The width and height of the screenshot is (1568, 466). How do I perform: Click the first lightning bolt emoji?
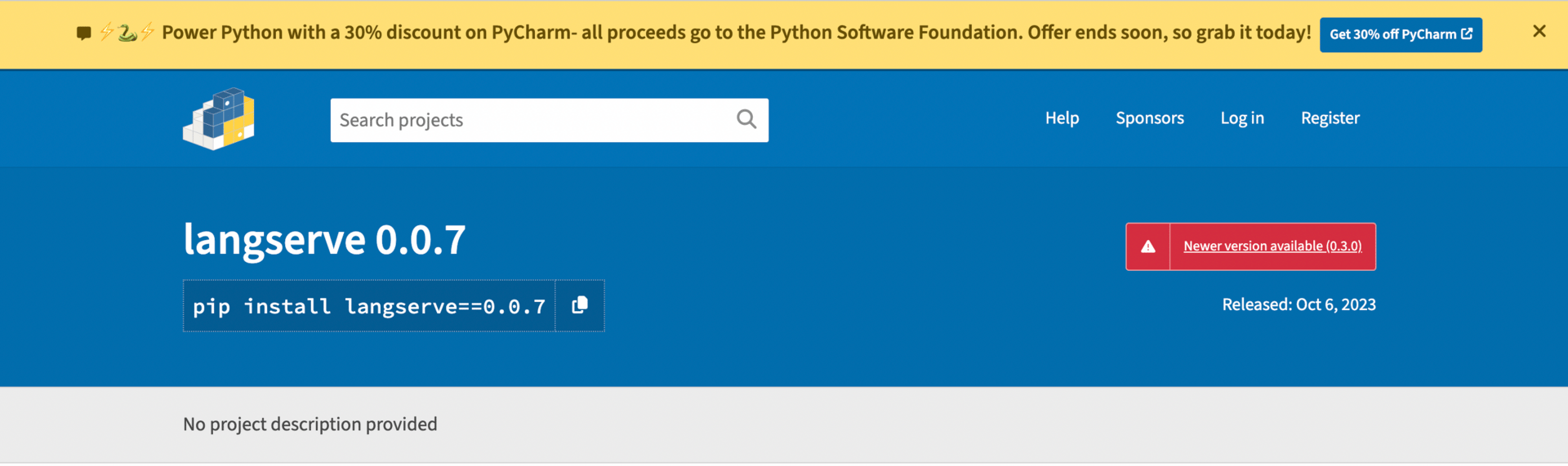pyautogui.click(x=106, y=33)
